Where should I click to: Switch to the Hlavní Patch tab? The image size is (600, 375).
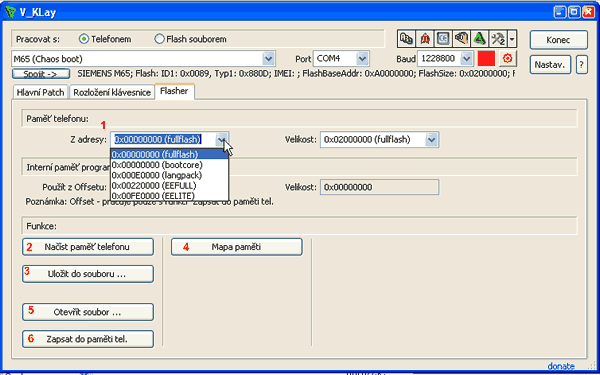tap(41, 93)
